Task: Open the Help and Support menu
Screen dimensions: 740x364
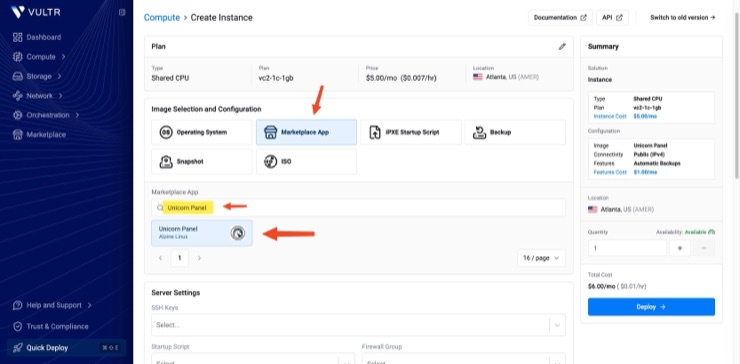Action: (x=52, y=305)
